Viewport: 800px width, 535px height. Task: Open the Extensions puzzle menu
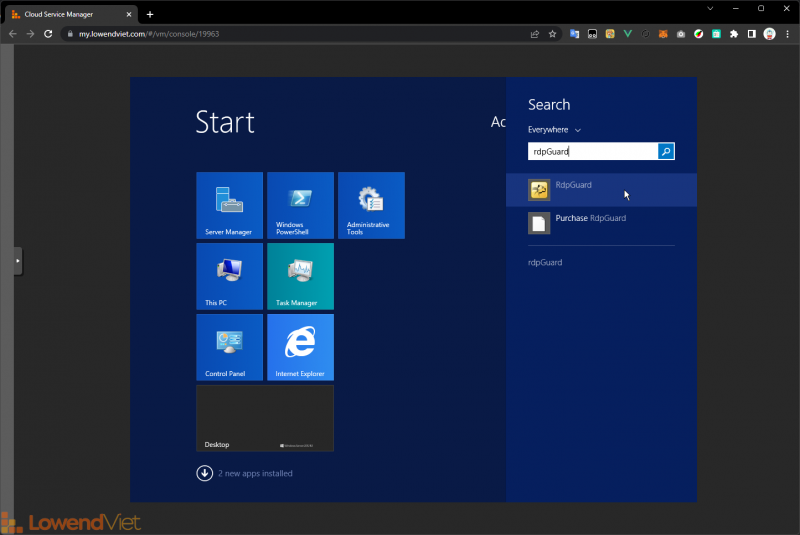734,34
